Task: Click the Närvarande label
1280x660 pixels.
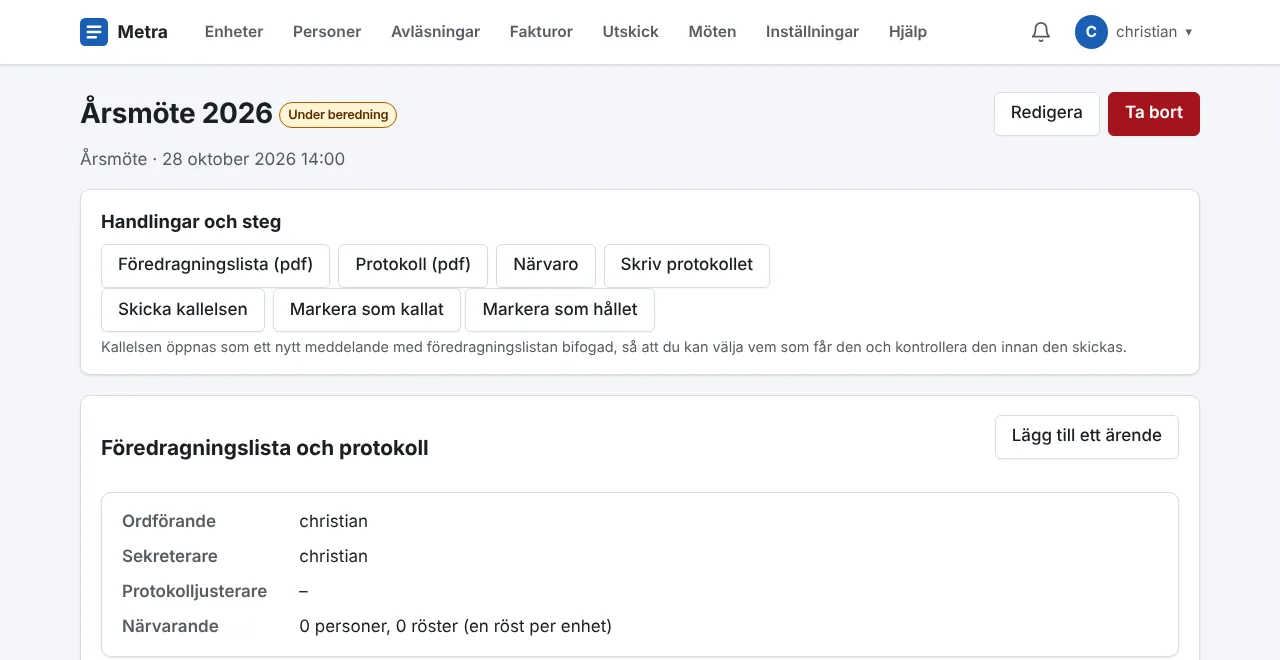Action: tap(170, 626)
